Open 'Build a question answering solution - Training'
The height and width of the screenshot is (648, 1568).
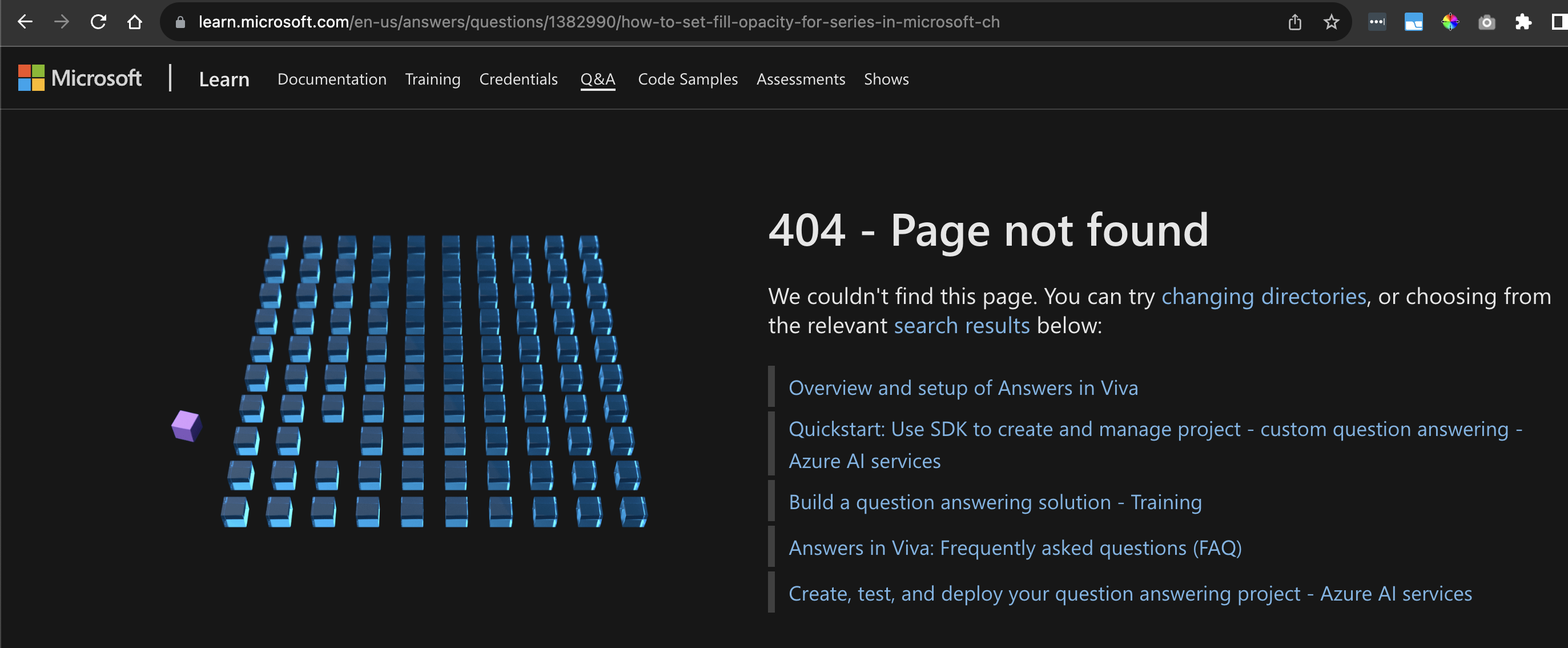point(995,502)
